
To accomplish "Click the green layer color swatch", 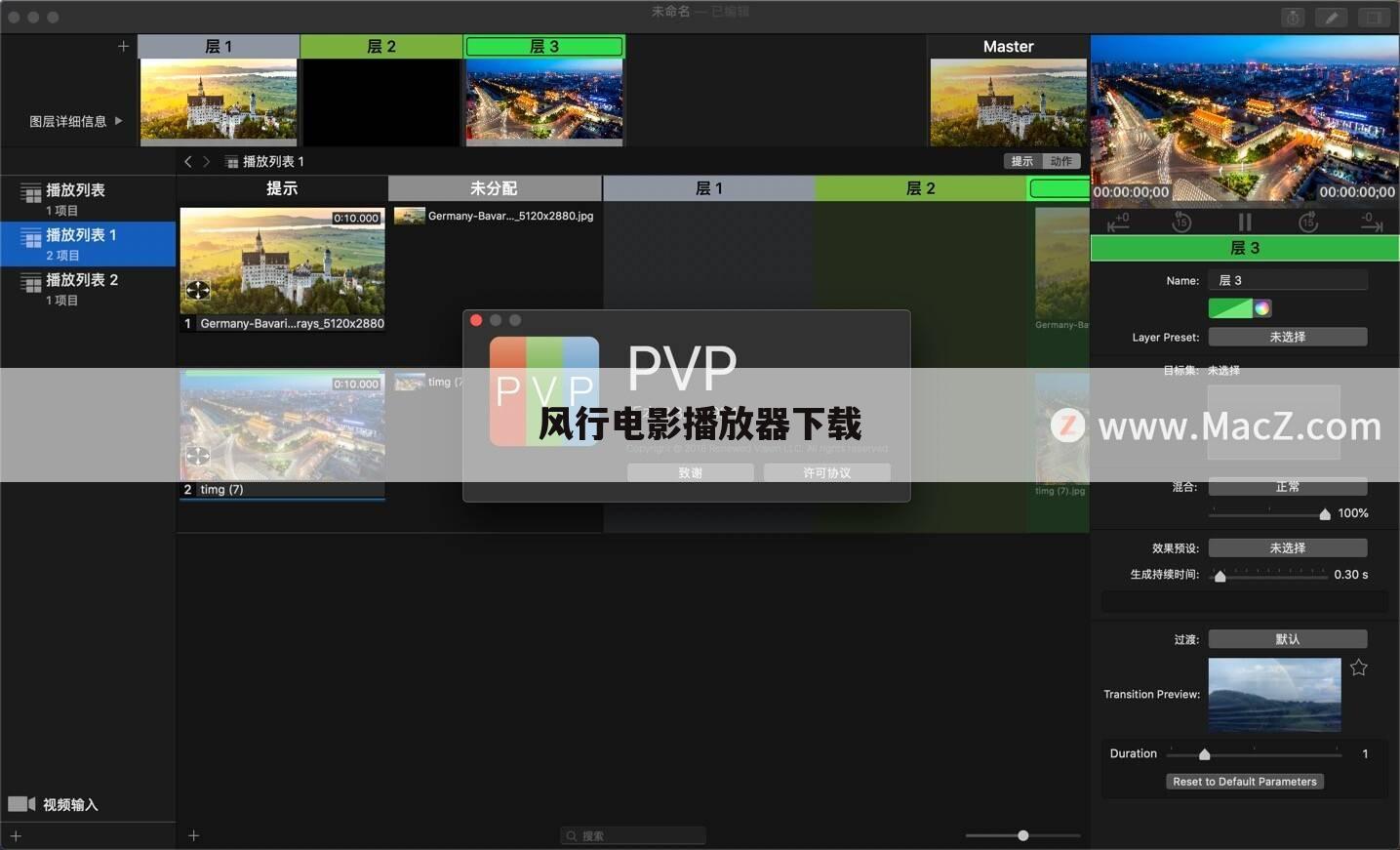I will tap(1230, 308).
